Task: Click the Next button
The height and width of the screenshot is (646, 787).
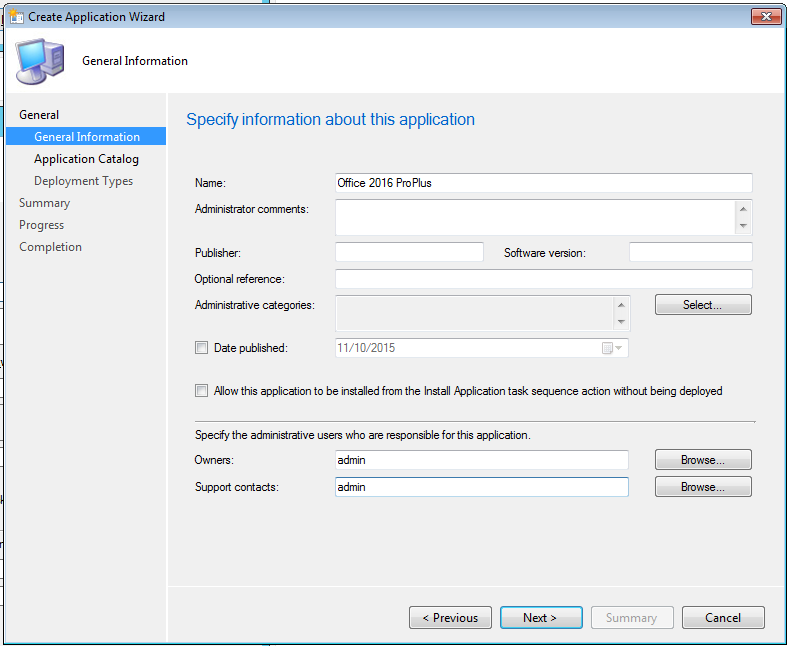Action: point(541,617)
